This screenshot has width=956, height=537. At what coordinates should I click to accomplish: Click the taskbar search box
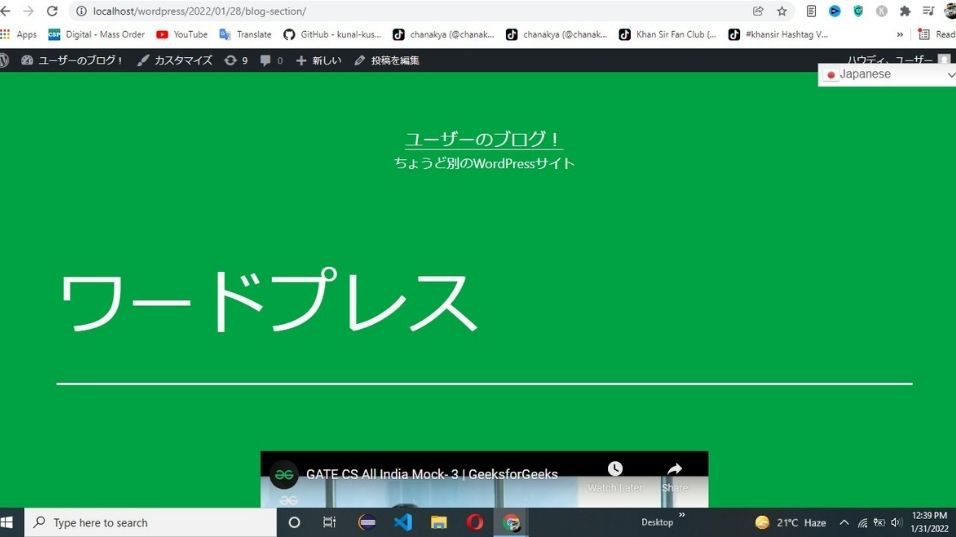pyautogui.click(x=151, y=522)
